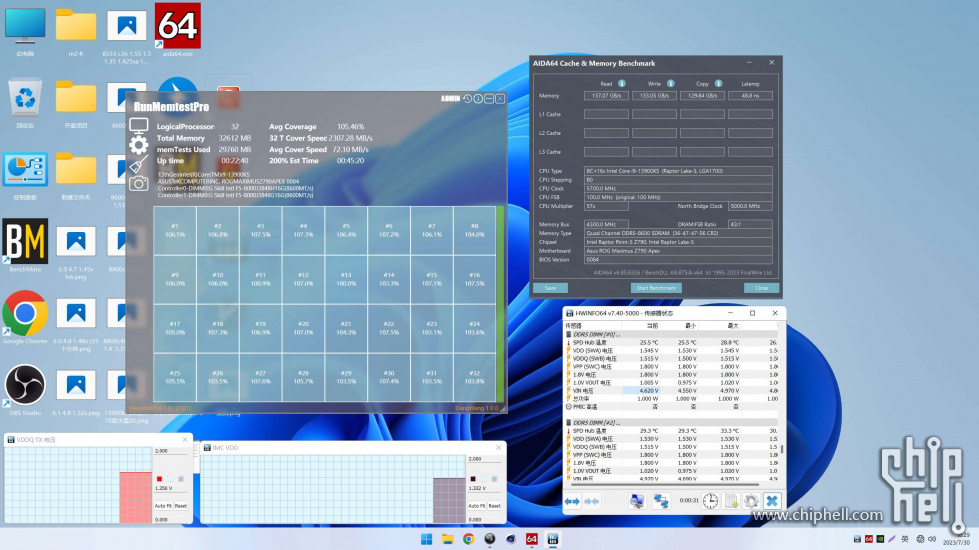This screenshot has height=550, width=979.
Task: Click HWiNFO icon in taskbar
Action: tap(553, 539)
